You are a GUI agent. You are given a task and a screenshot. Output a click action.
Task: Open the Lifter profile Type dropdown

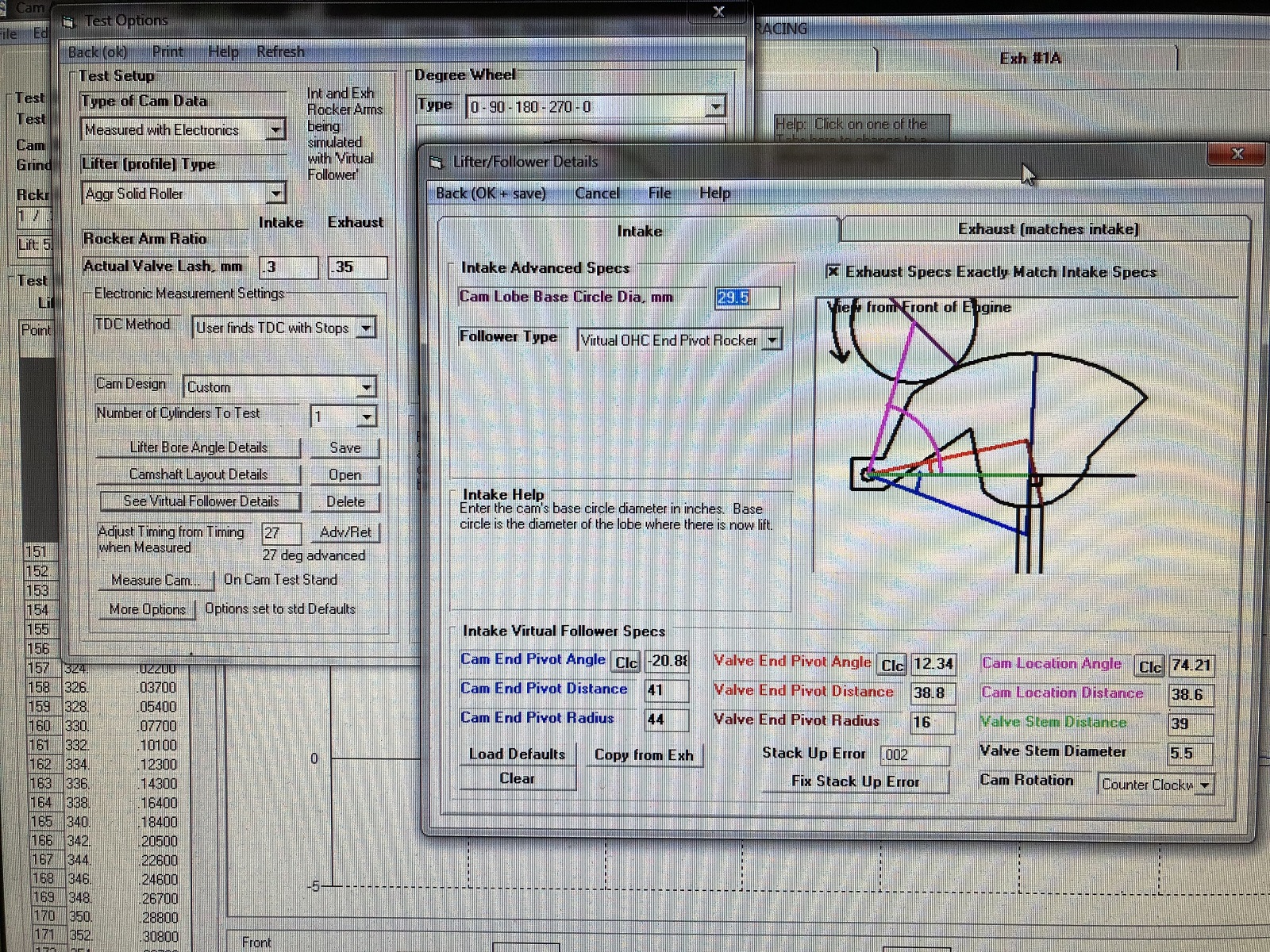[x=275, y=194]
